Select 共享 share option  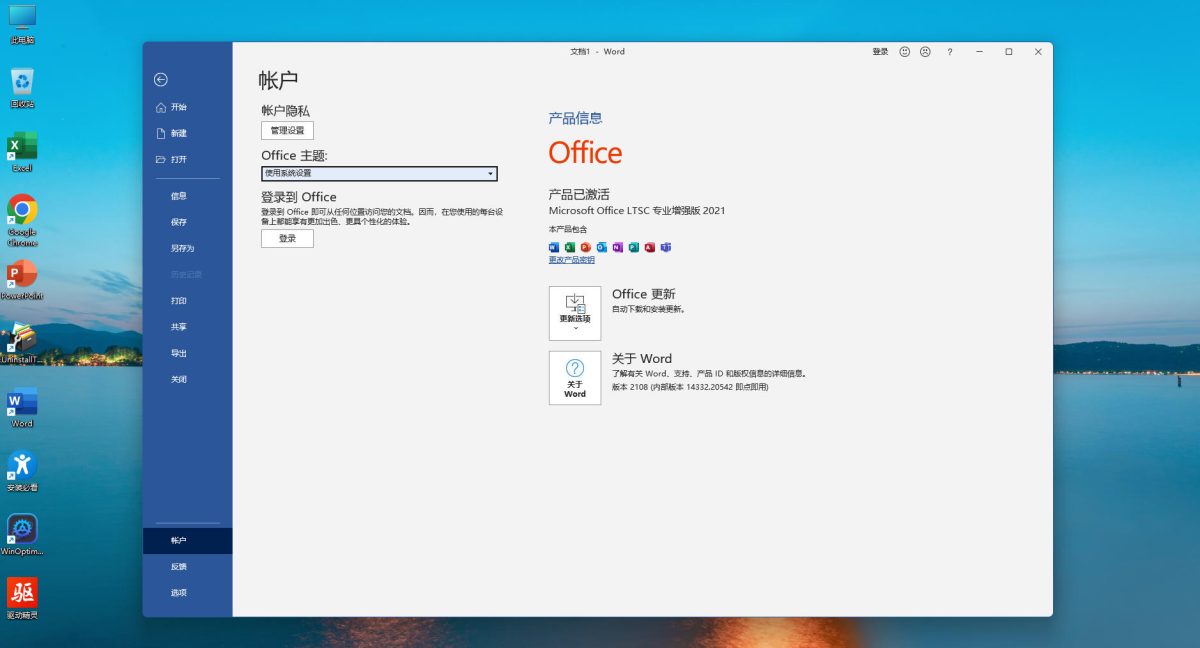(187, 327)
